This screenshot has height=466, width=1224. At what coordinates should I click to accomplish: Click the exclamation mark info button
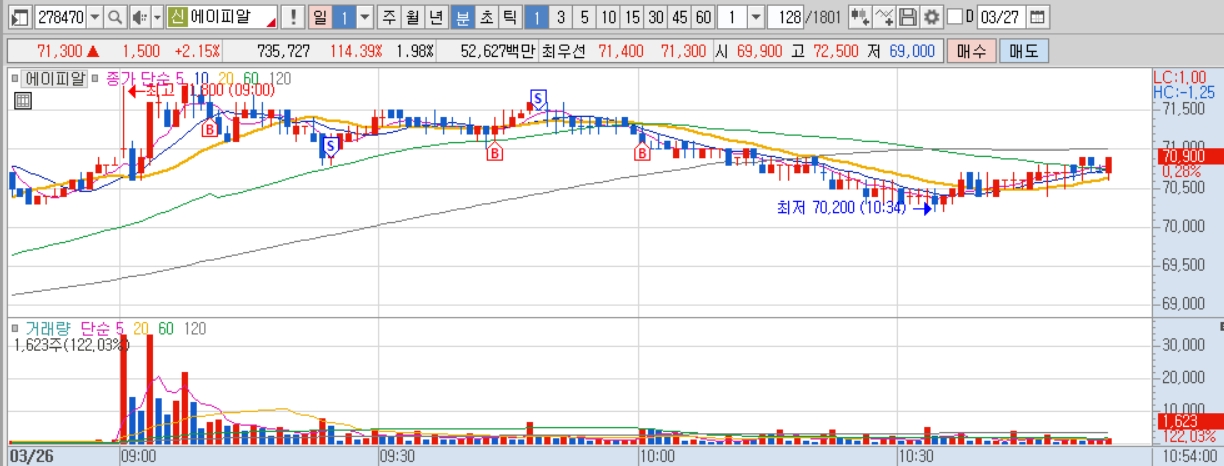tap(292, 17)
